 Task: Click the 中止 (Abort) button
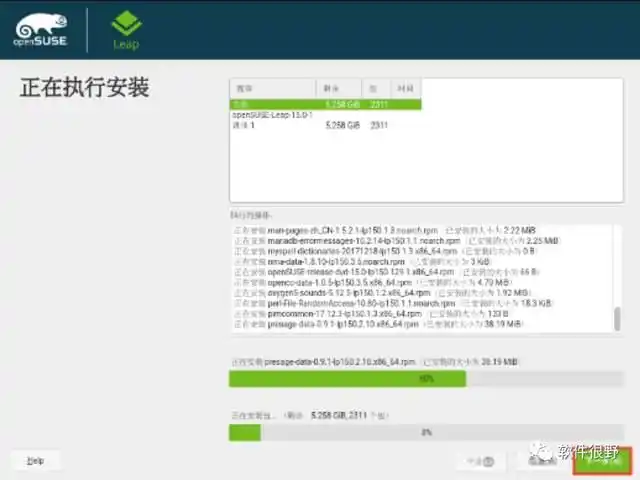point(480,462)
